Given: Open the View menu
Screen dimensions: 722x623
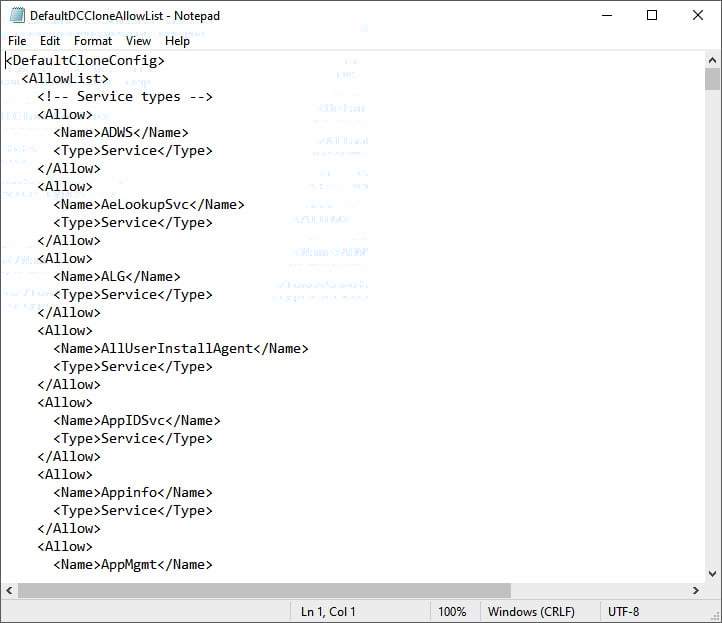Looking at the screenshot, I should [x=138, y=41].
